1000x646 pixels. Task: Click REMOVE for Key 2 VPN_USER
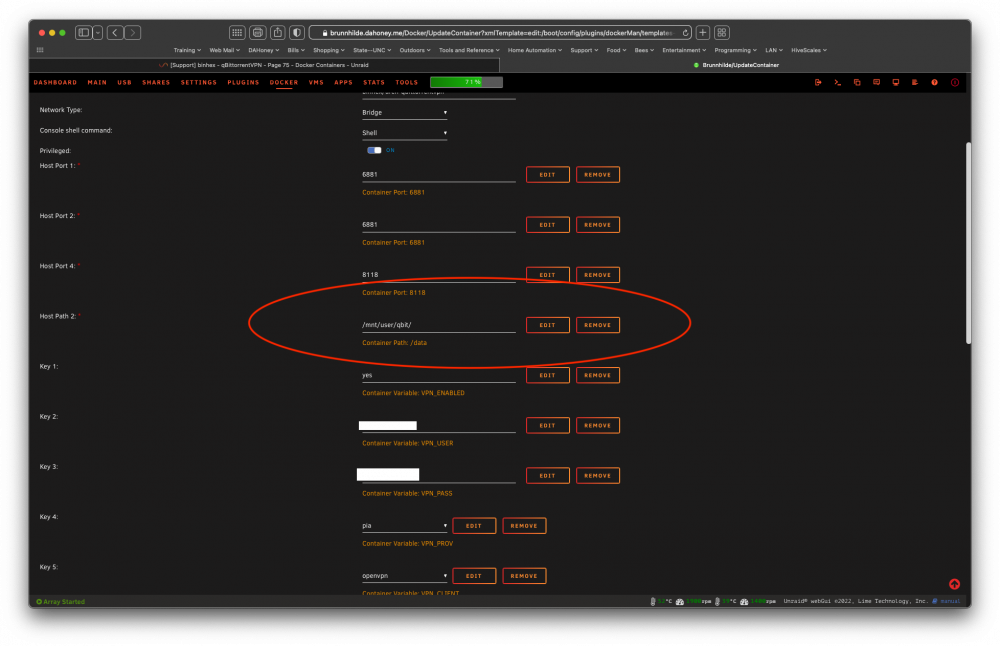[598, 425]
